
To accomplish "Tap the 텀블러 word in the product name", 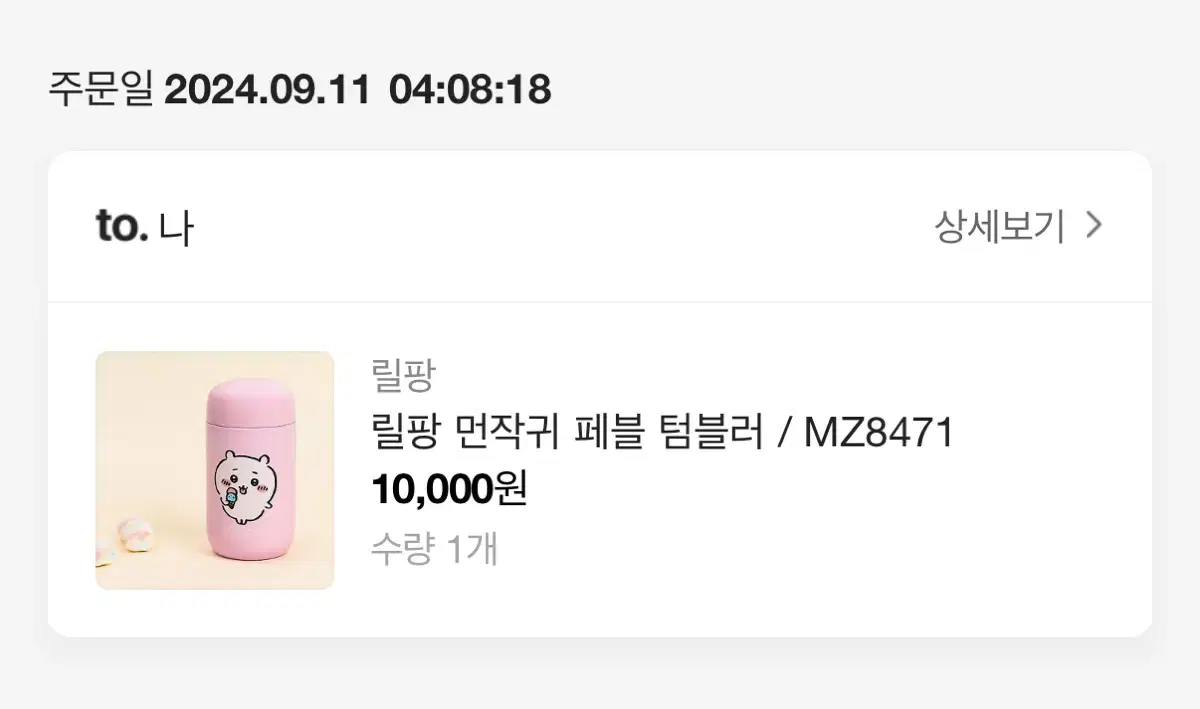I will [x=710, y=433].
